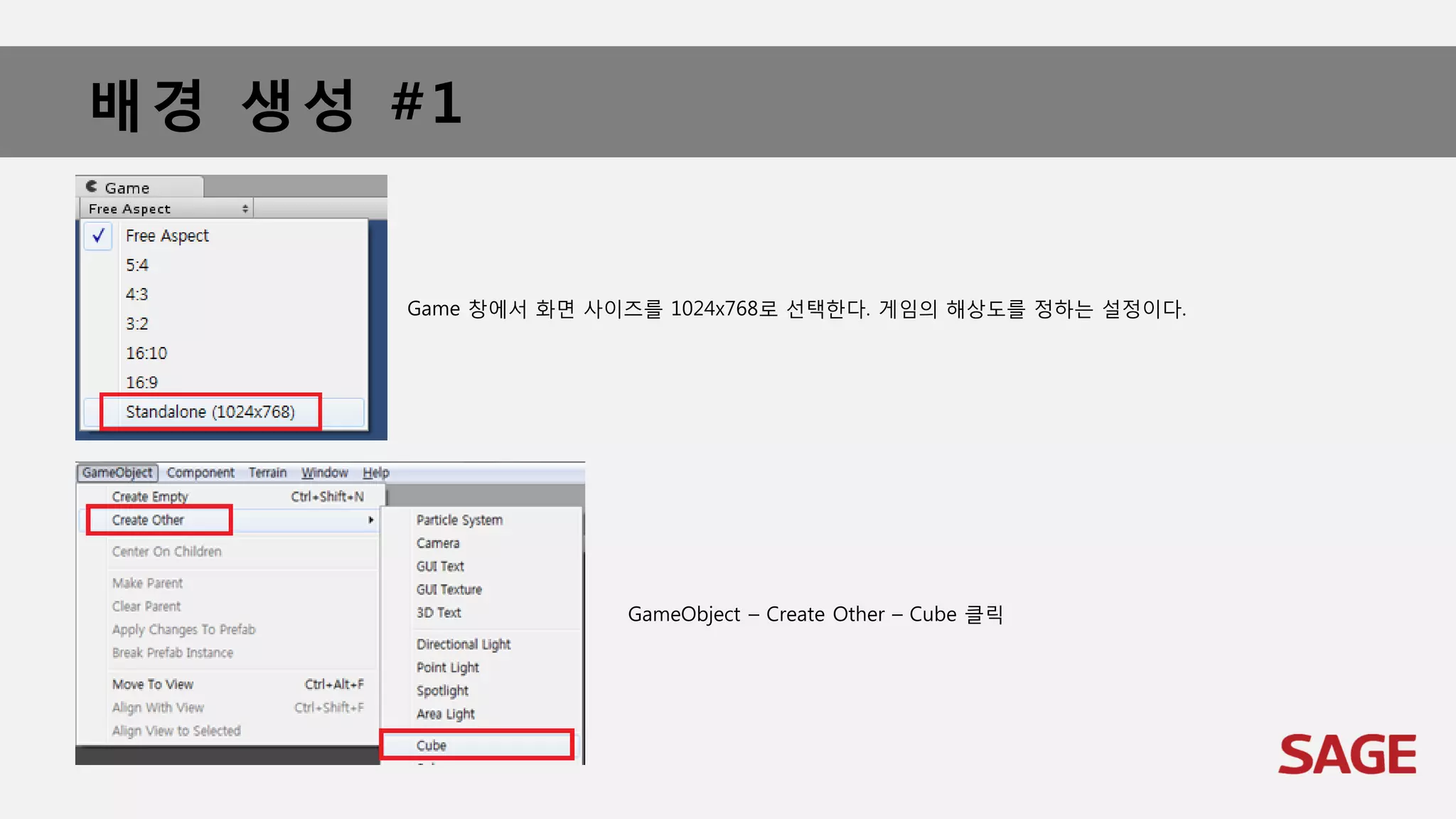1456x819 pixels.
Task: Select the 5:4 aspect ratio
Action: [x=137, y=265]
